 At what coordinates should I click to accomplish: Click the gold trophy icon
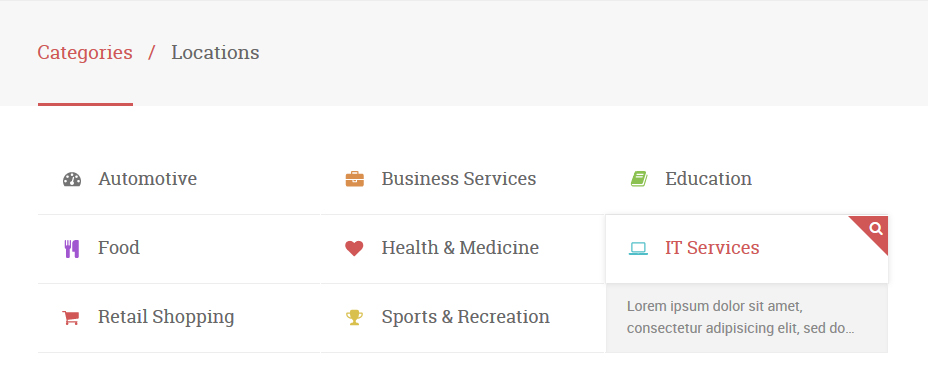[355, 317]
